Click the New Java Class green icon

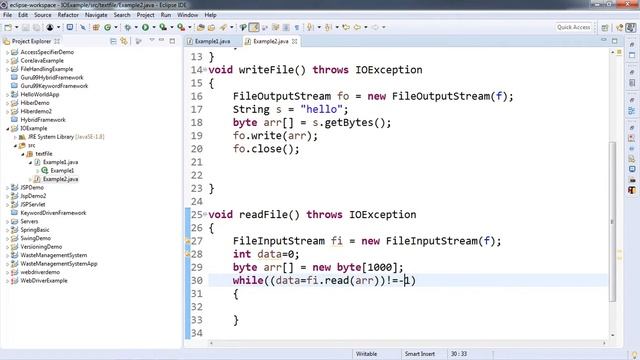[107, 27]
